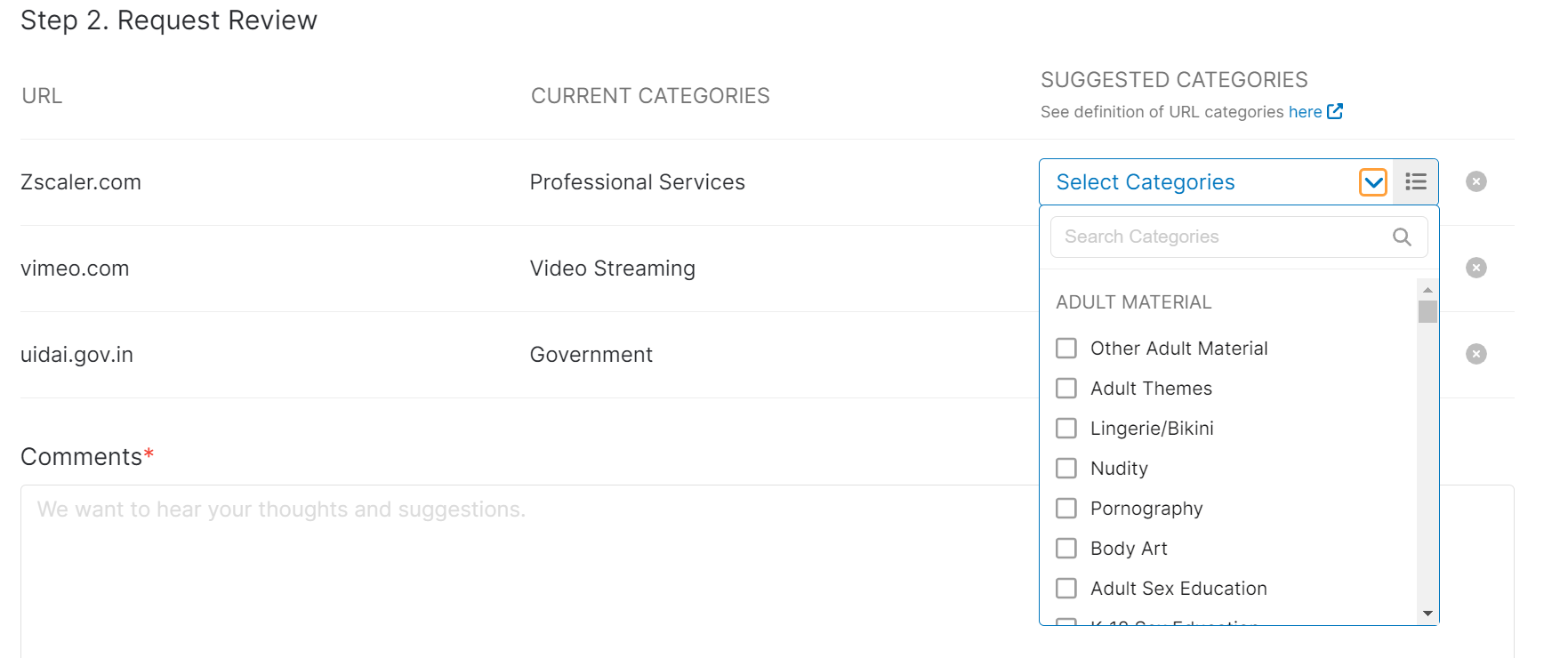
Task: Enable the Adult Themes checkbox
Action: 1066,389
